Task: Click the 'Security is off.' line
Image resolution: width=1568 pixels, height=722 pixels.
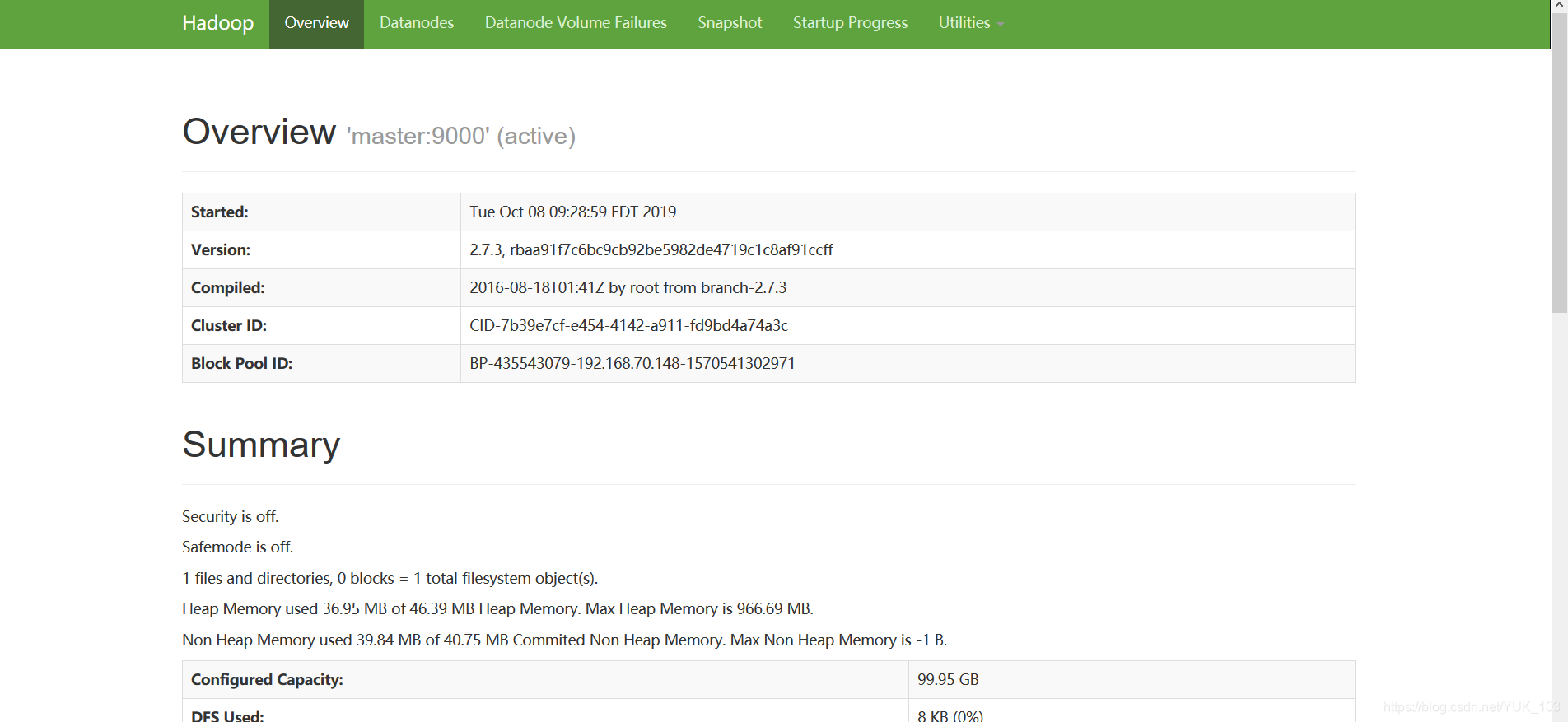Action: [231, 517]
